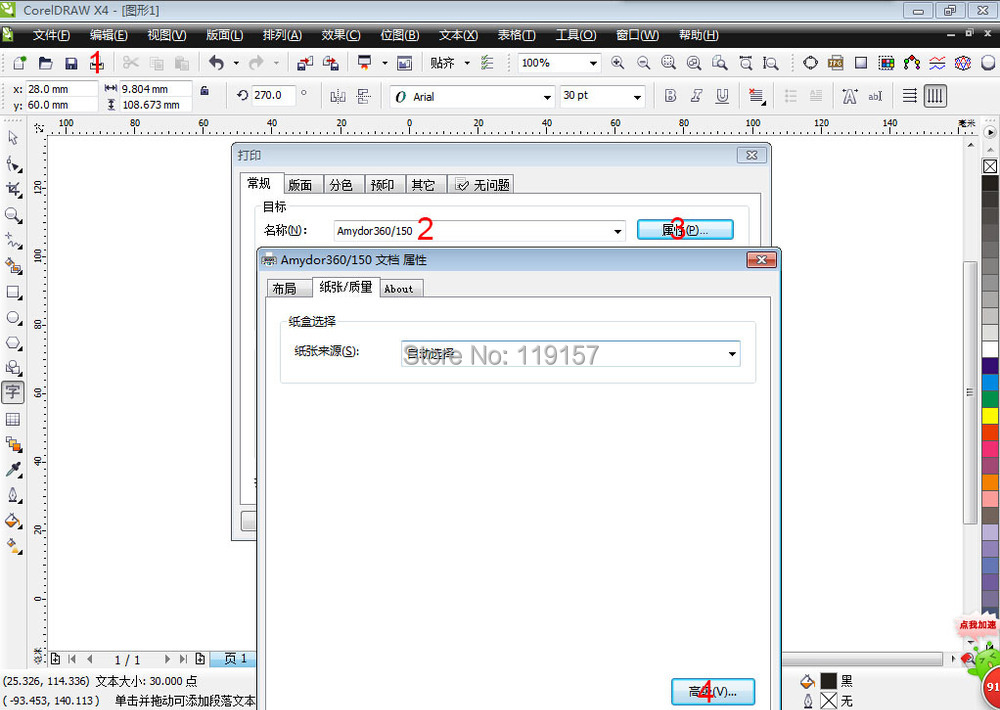Image resolution: width=1000 pixels, height=710 pixels.
Task: Select the Eyedropper tool
Action: click(13, 470)
